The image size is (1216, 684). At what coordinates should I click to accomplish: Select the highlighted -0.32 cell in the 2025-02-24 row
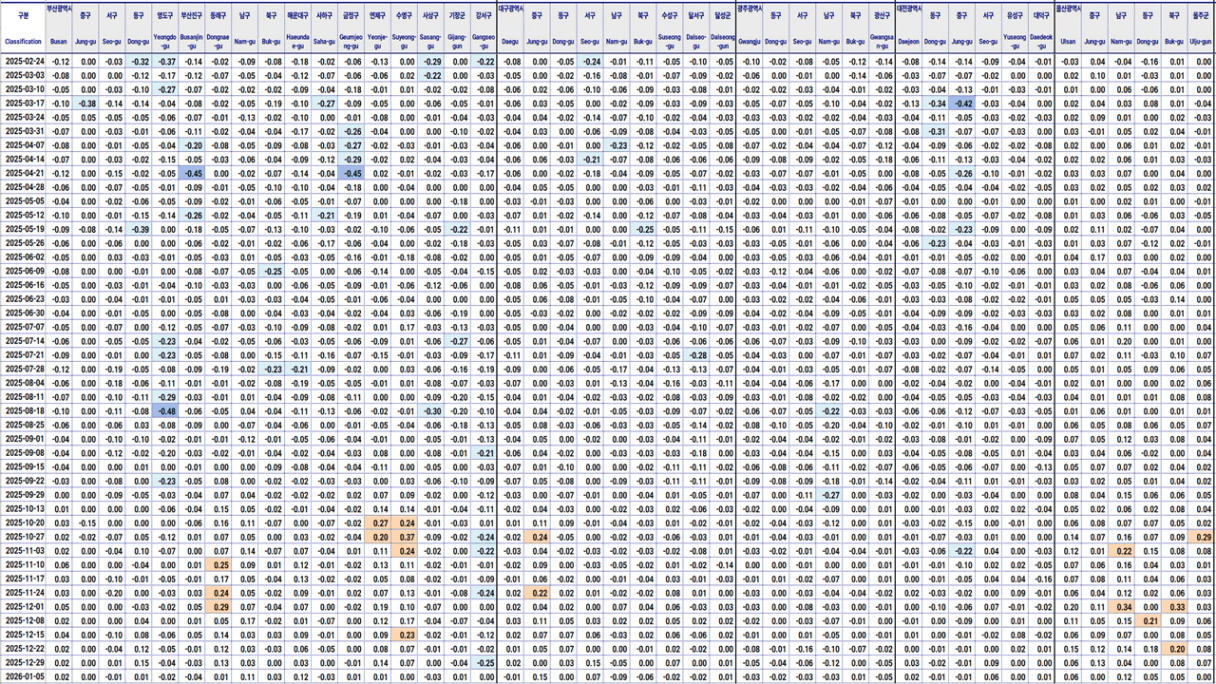(140, 61)
